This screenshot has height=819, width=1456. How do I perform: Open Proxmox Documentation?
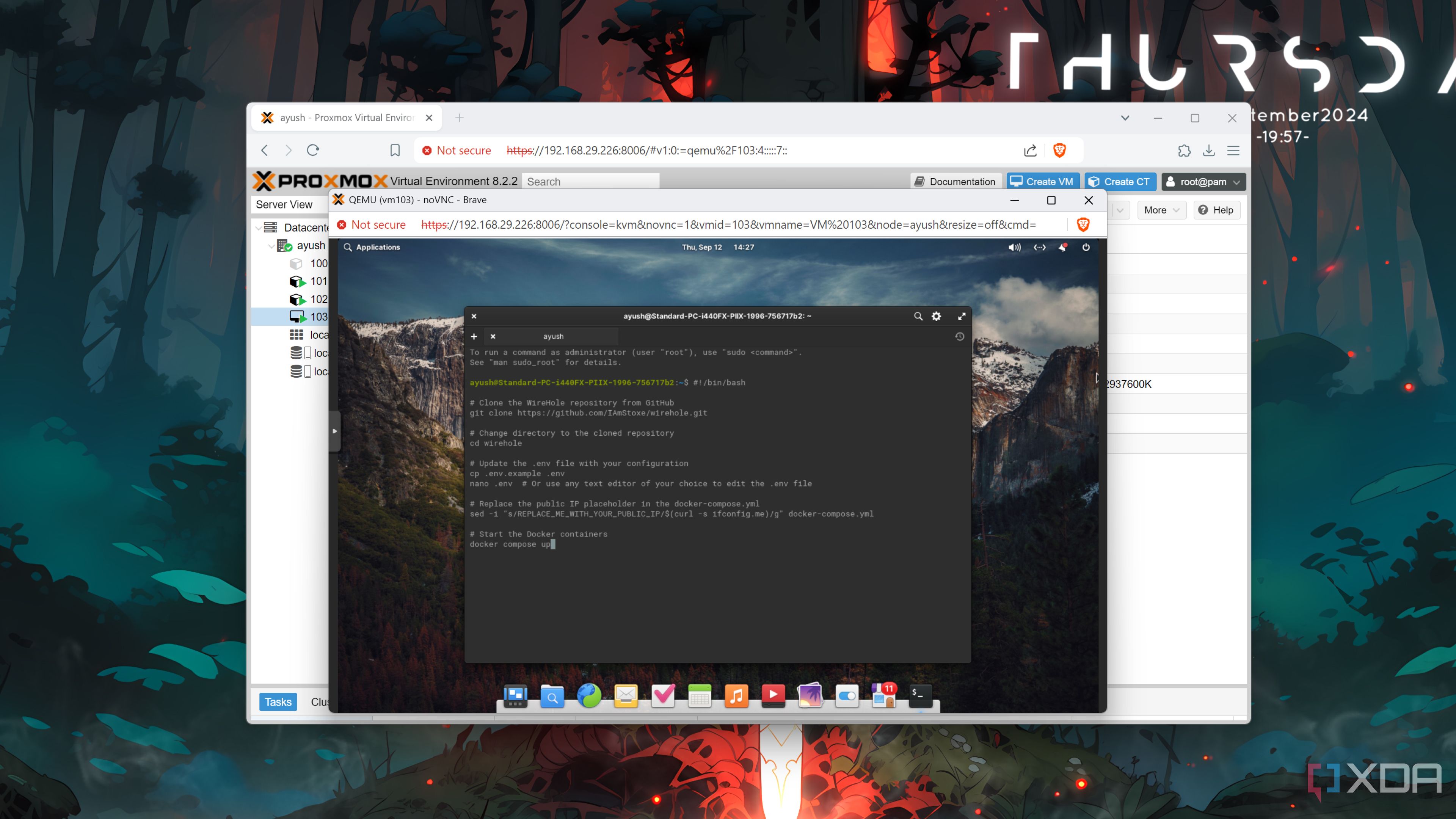point(956,182)
